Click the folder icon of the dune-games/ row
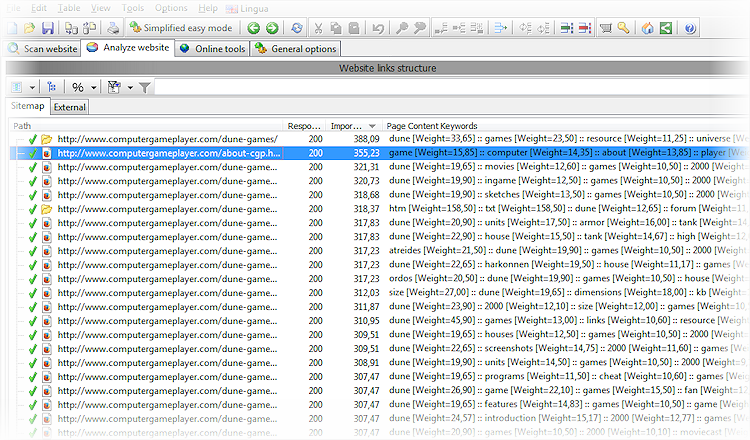The width and height of the screenshot is (750, 440). (46, 139)
